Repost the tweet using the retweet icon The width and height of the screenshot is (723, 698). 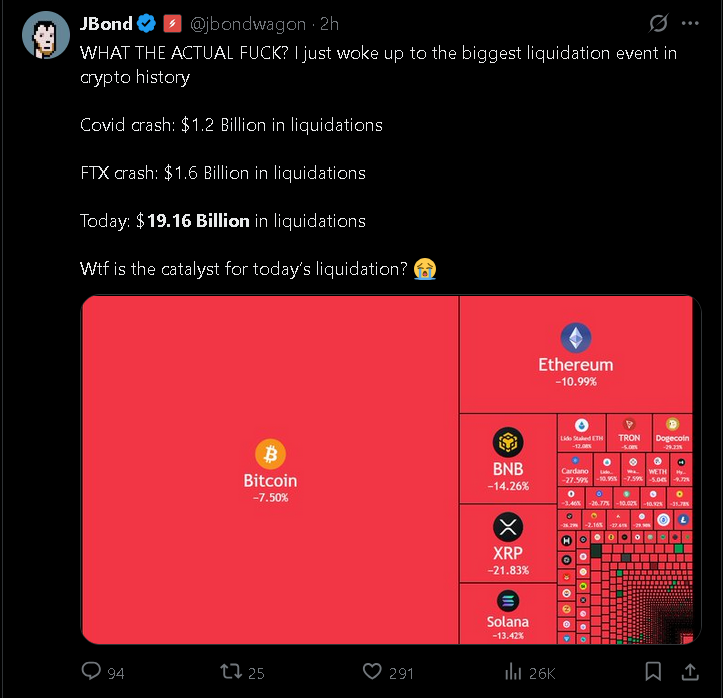click(228, 672)
